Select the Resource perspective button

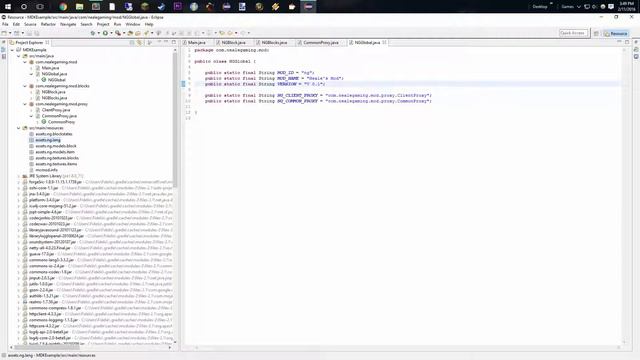[616, 33]
